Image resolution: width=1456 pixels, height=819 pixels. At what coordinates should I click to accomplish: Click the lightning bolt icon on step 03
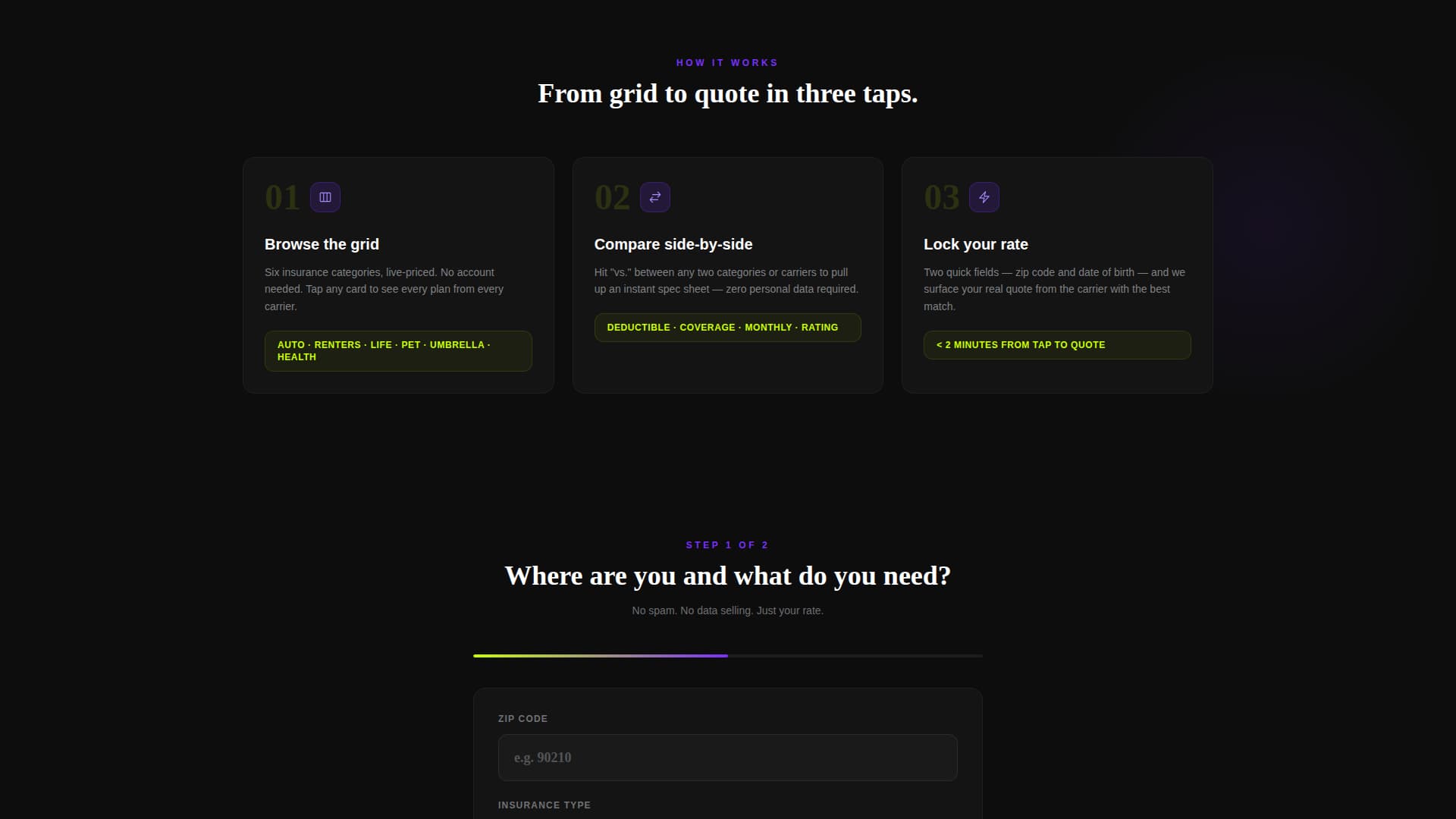[x=985, y=196]
